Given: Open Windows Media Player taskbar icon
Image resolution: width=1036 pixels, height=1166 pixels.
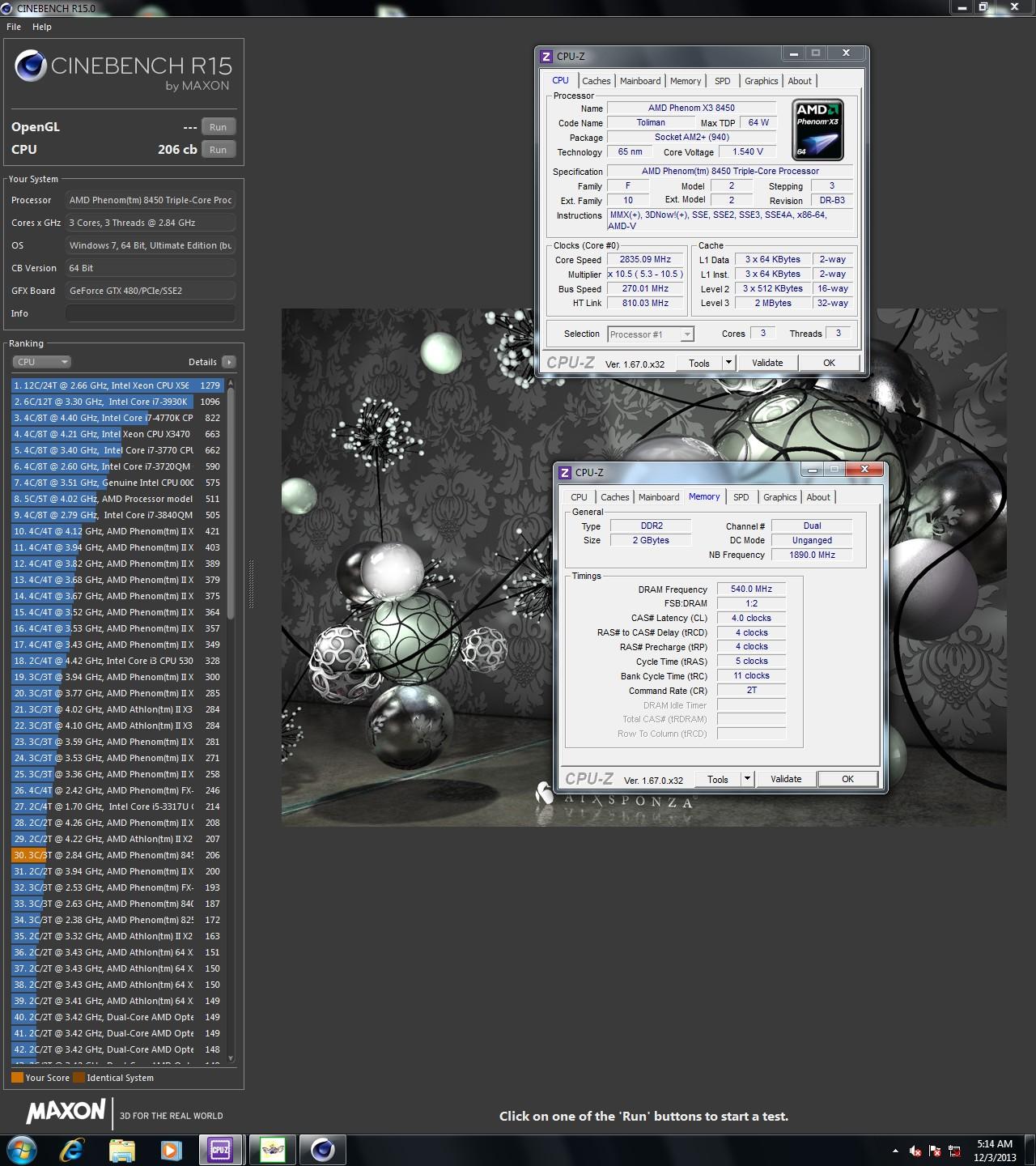Looking at the screenshot, I should 171,1150.
